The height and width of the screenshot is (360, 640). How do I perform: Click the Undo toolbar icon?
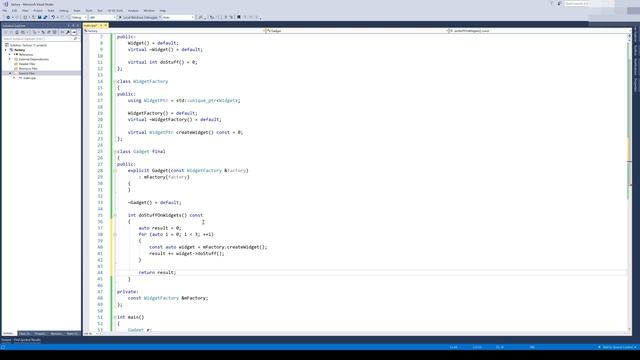53,18
